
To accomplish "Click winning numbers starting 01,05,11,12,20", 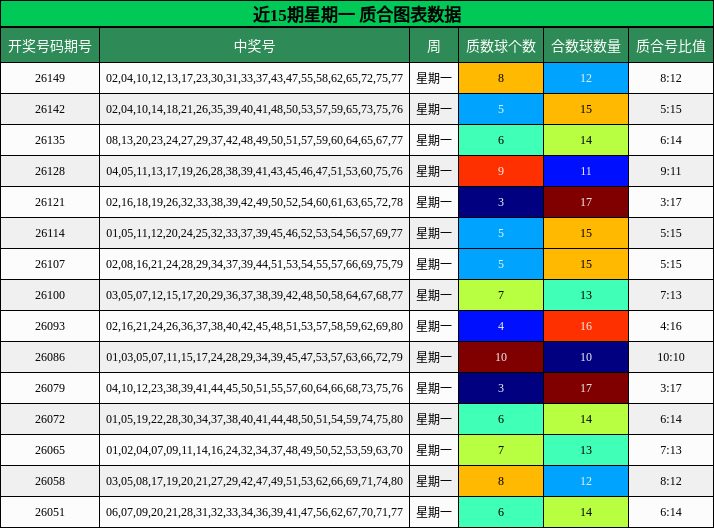I will click(x=255, y=233).
